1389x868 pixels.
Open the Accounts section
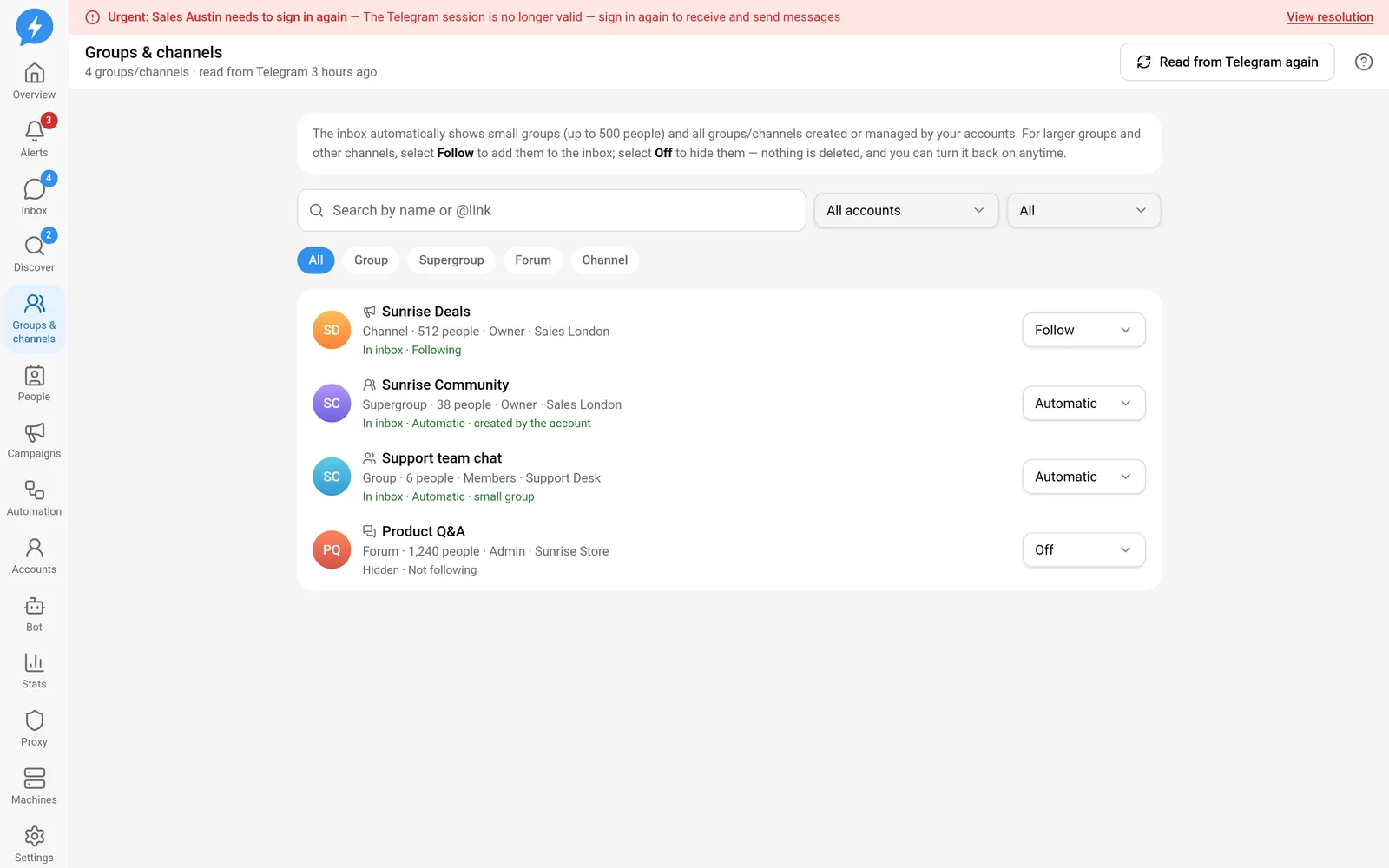35,556
